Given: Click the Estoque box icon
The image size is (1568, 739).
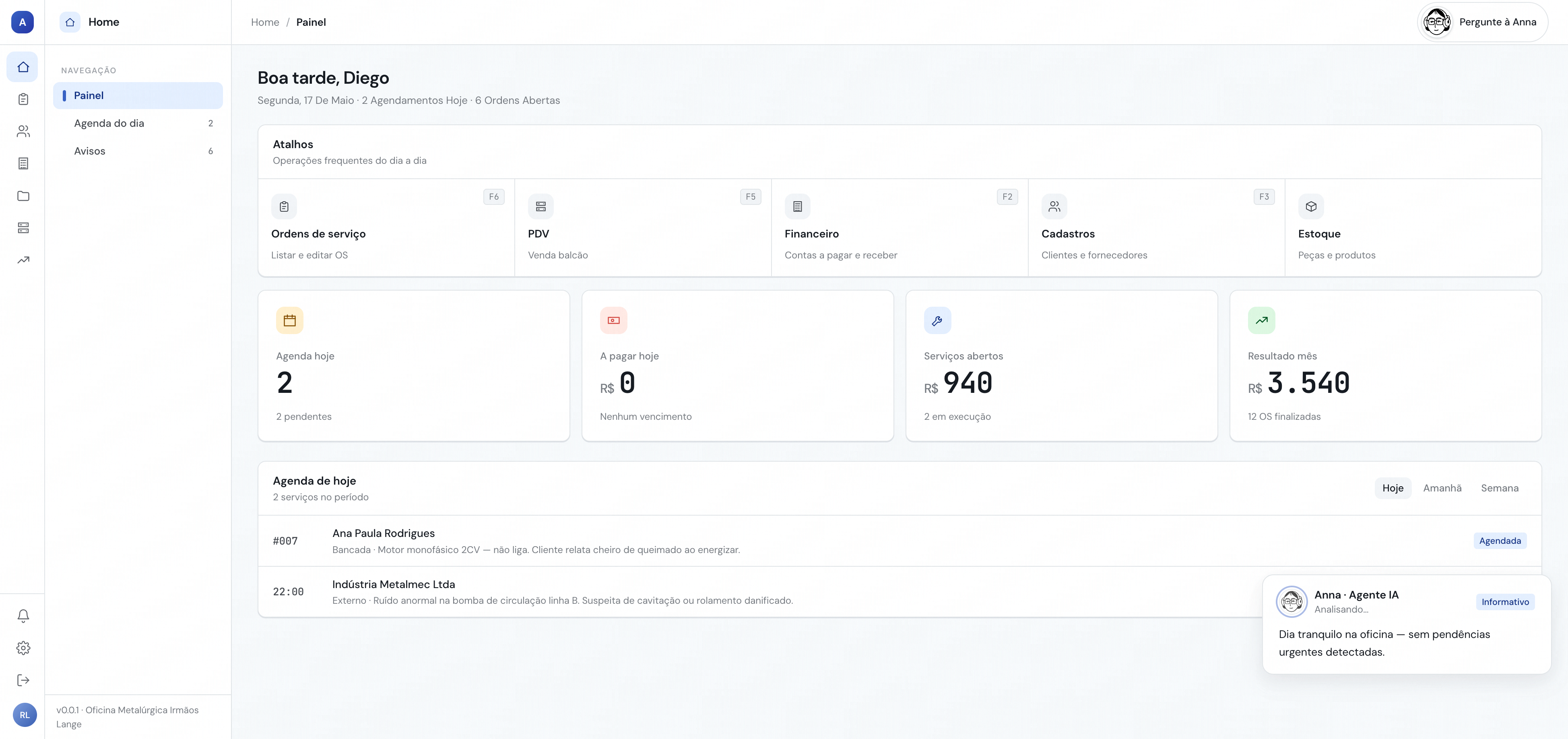Looking at the screenshot, I should click(1311, 207).
